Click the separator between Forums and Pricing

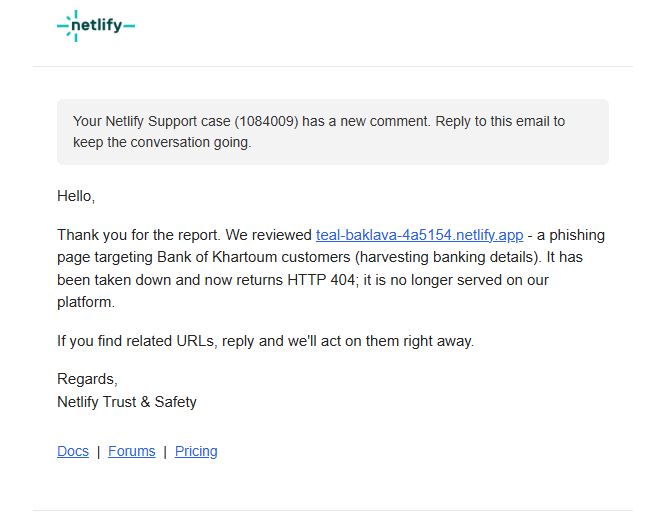point(165,452)
